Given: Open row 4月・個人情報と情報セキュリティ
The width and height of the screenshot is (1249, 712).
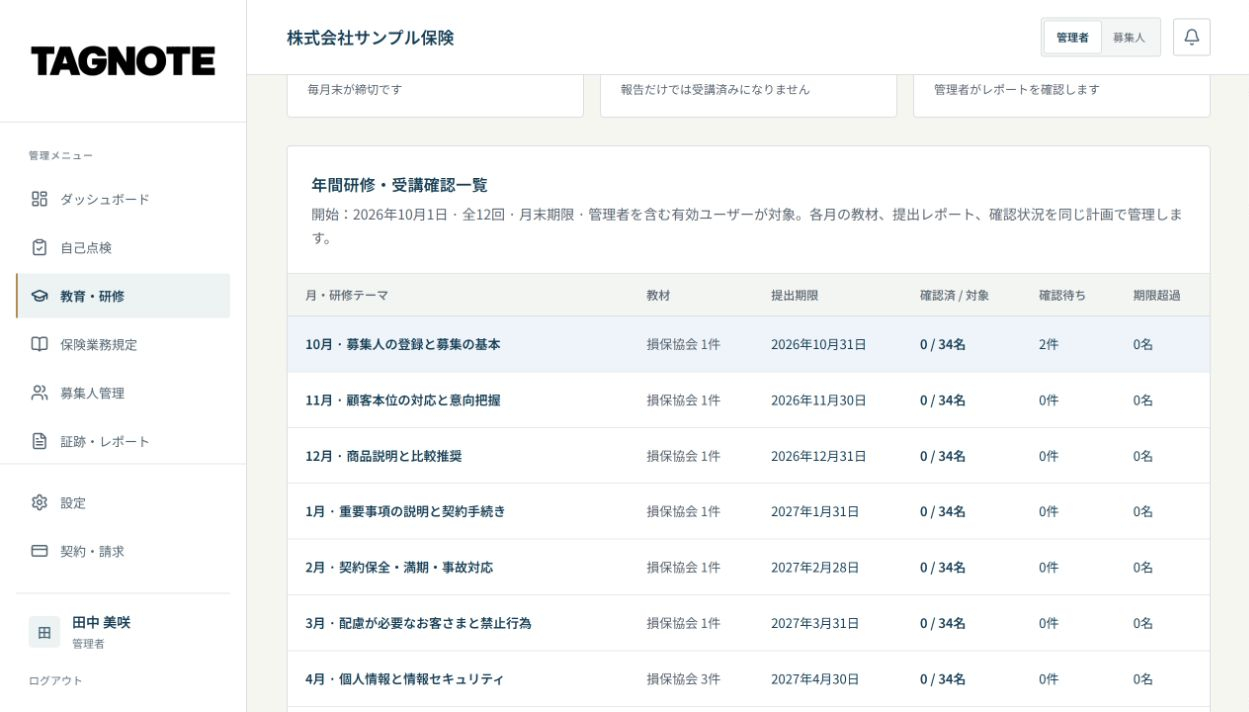Looking at the screenshot, I should [748, 679].
